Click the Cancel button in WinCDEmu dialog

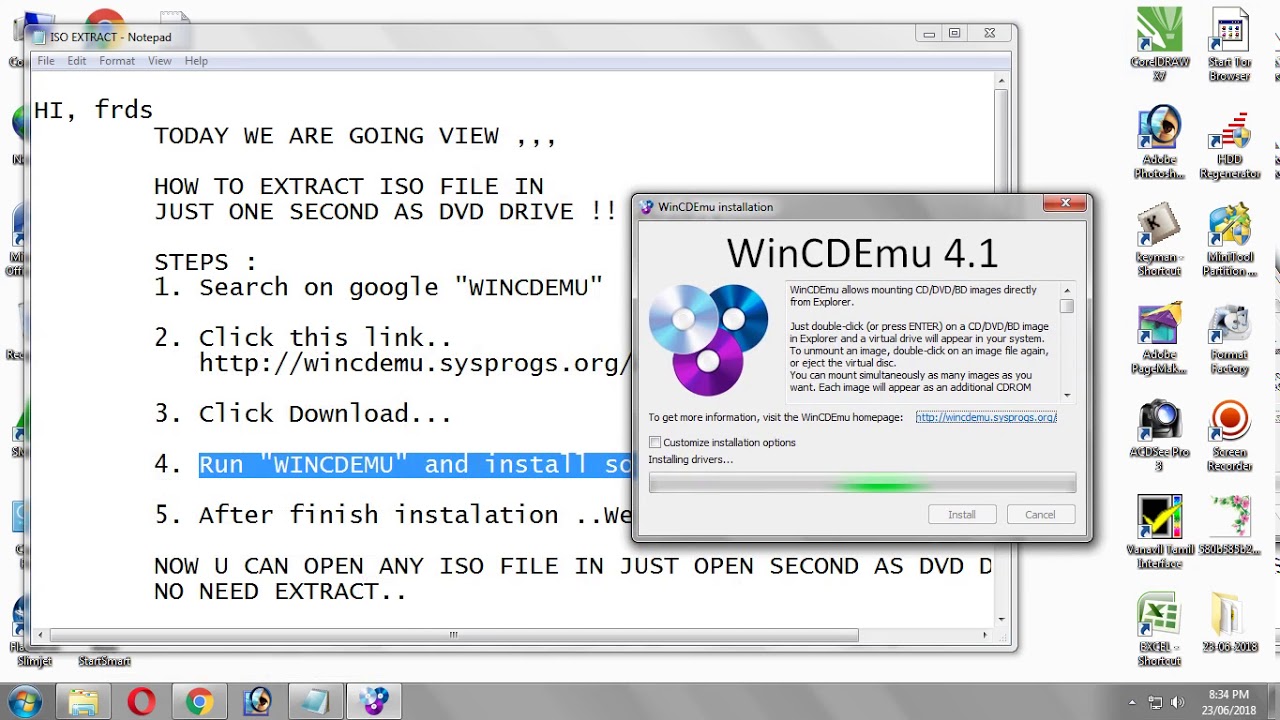[x=1040, y=515]
